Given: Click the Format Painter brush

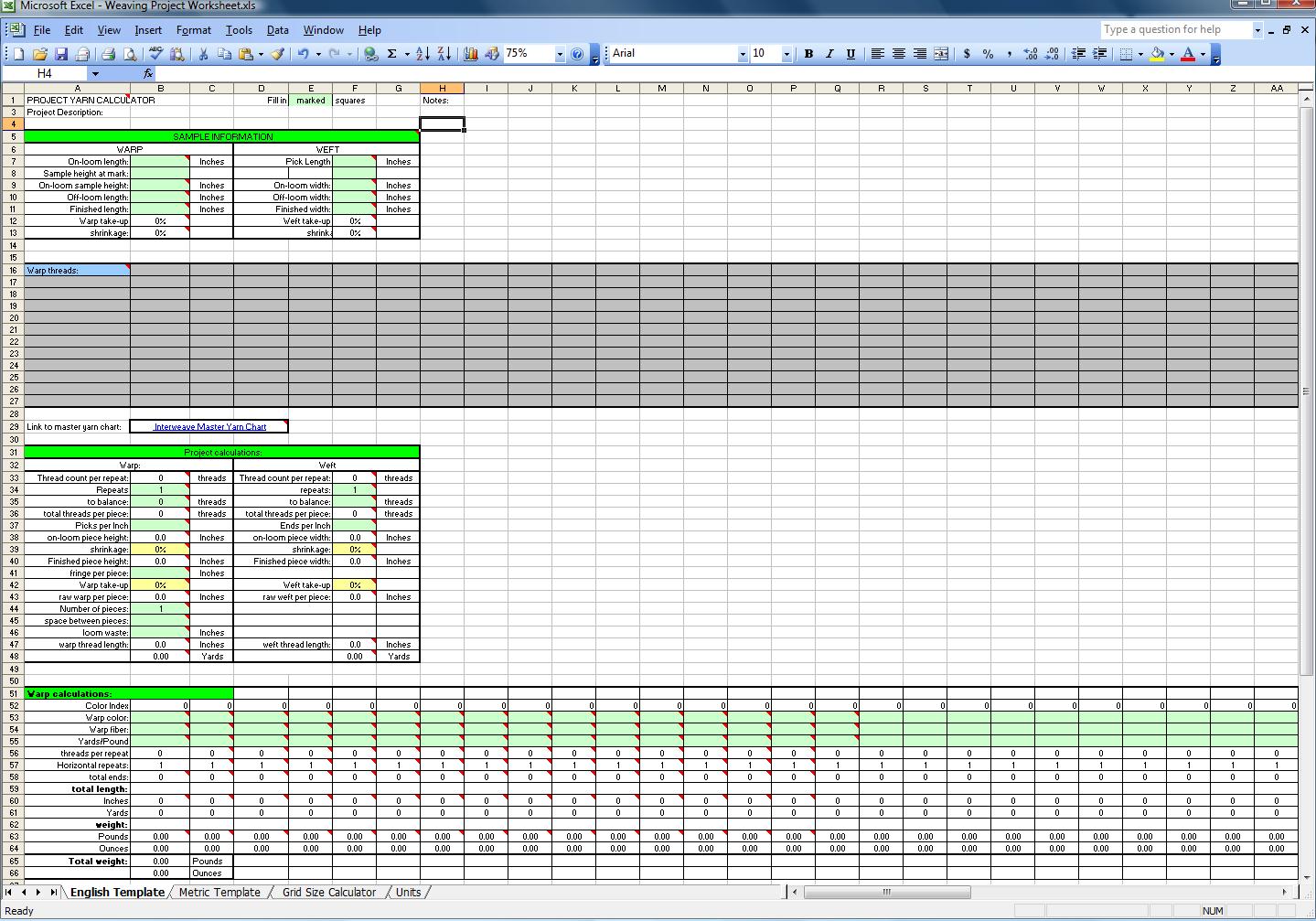Looking at the screenshot, I should click(277, 54).
